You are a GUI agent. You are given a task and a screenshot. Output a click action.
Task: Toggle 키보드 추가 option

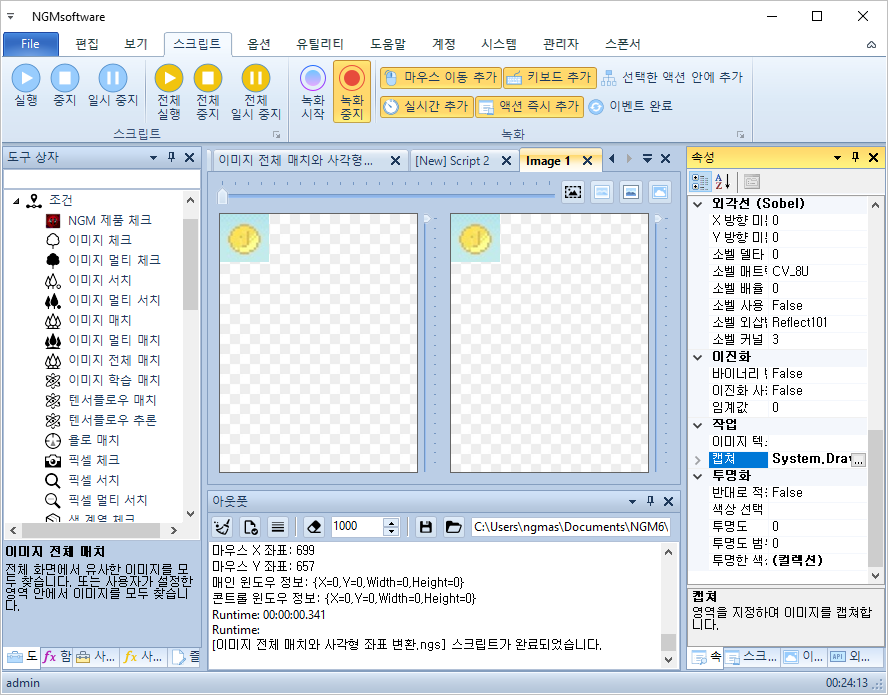[x=549, y=78]
